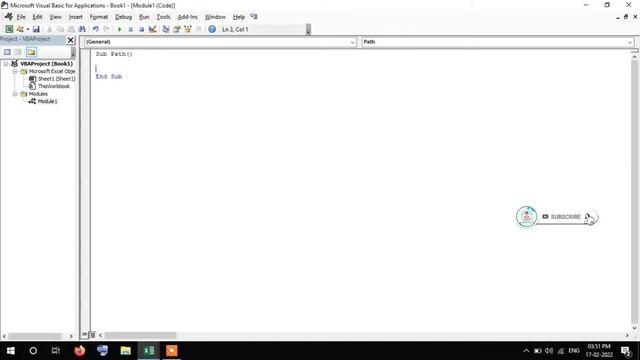Open the notification center icon
640x360 pixels.
(626, 351)
